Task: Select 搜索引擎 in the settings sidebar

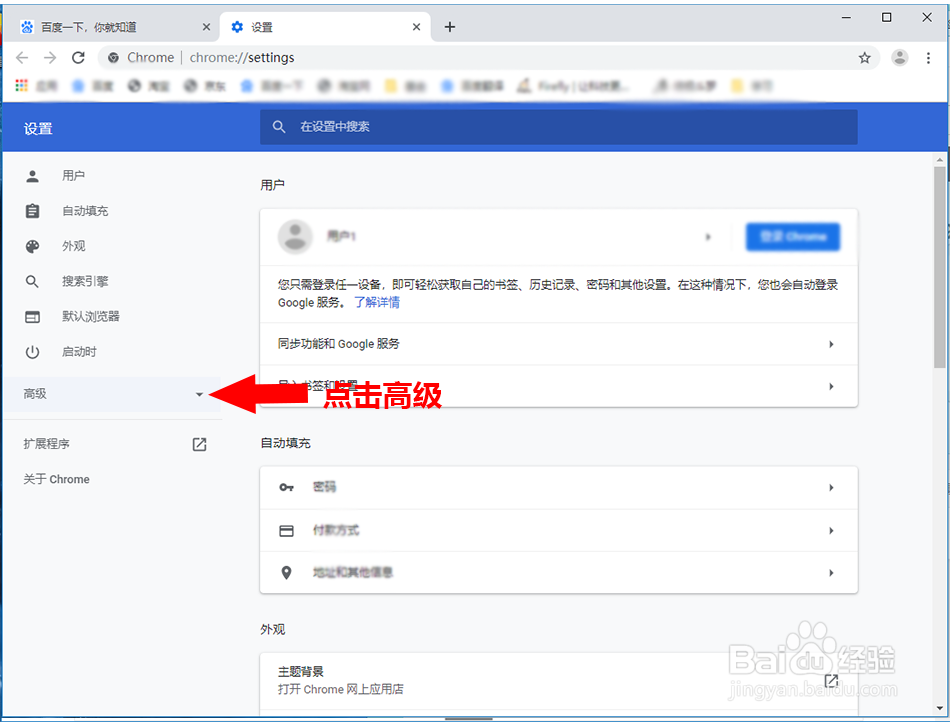Action: click(x=85, y=282)
